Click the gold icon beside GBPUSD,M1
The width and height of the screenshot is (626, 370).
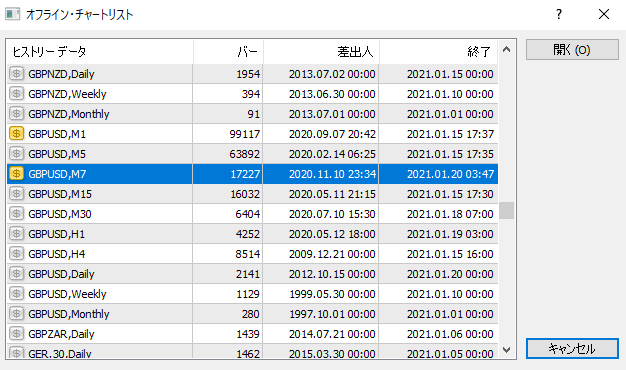(x=16, y=134)
